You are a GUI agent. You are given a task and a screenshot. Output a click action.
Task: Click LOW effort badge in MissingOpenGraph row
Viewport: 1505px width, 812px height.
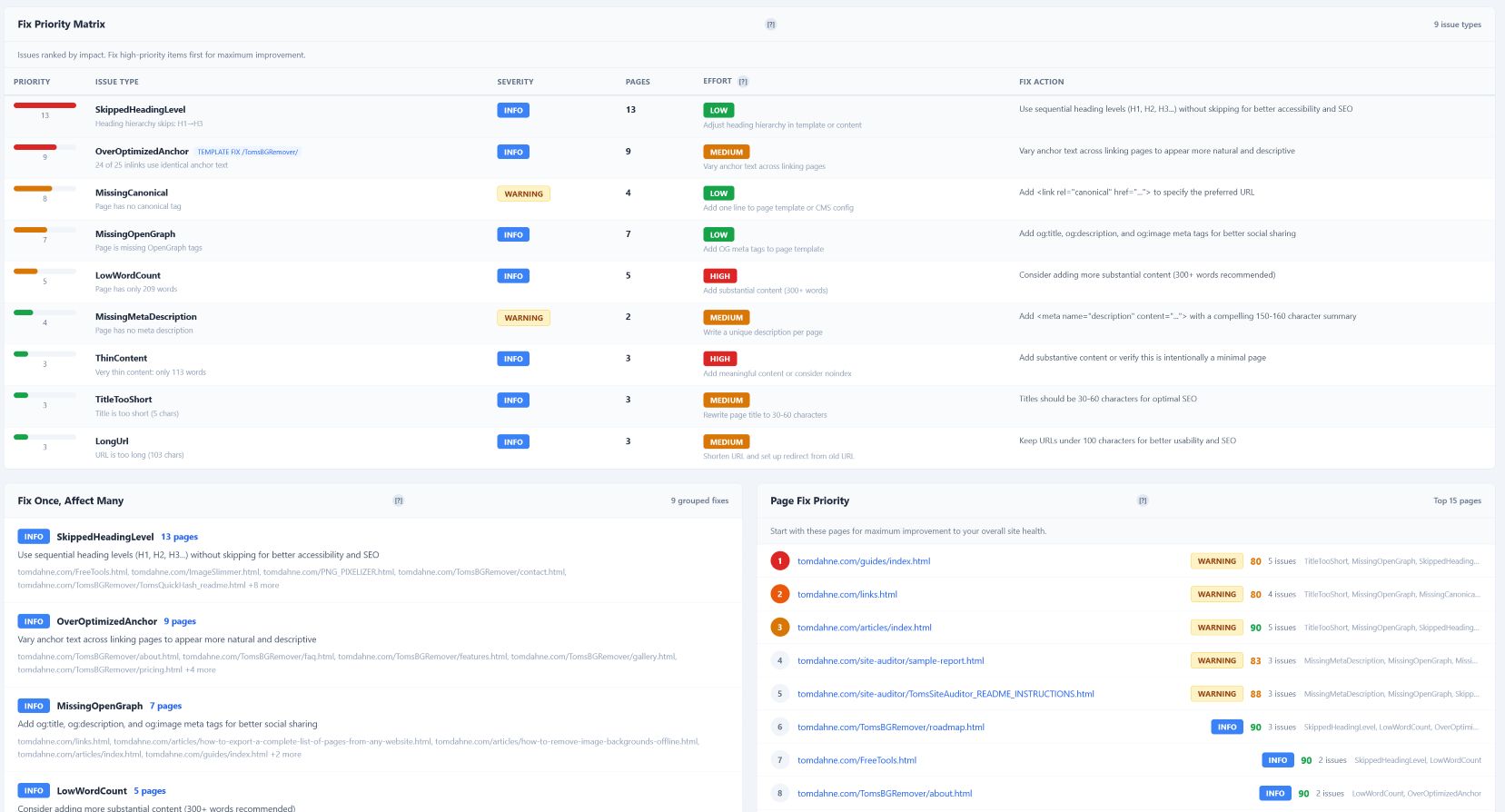click(718, 234)
